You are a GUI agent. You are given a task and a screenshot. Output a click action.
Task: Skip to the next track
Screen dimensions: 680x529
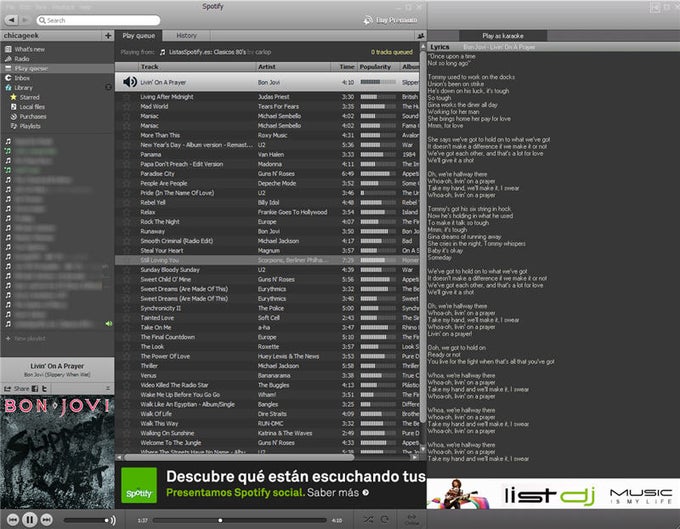[x=46, y=519]
